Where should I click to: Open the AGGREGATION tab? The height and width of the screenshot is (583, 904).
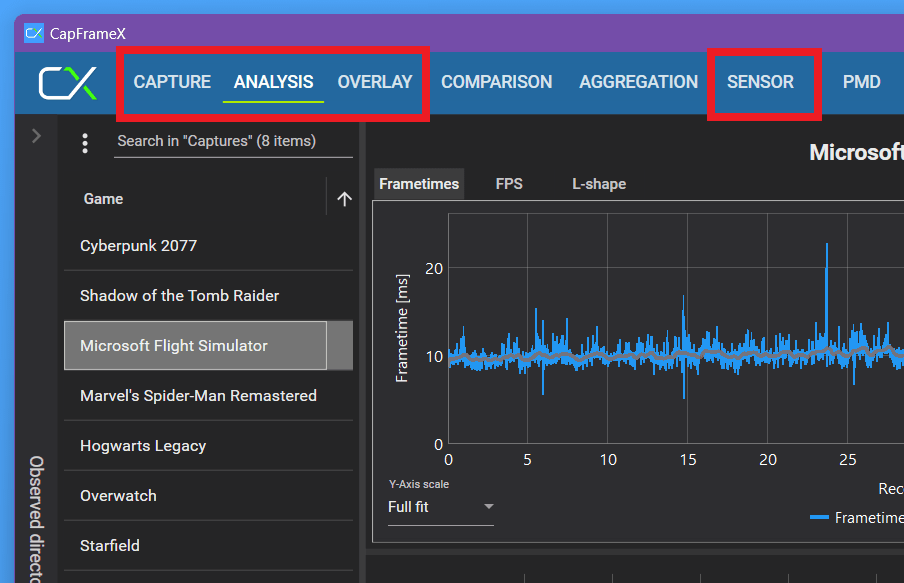click(638, 82)
